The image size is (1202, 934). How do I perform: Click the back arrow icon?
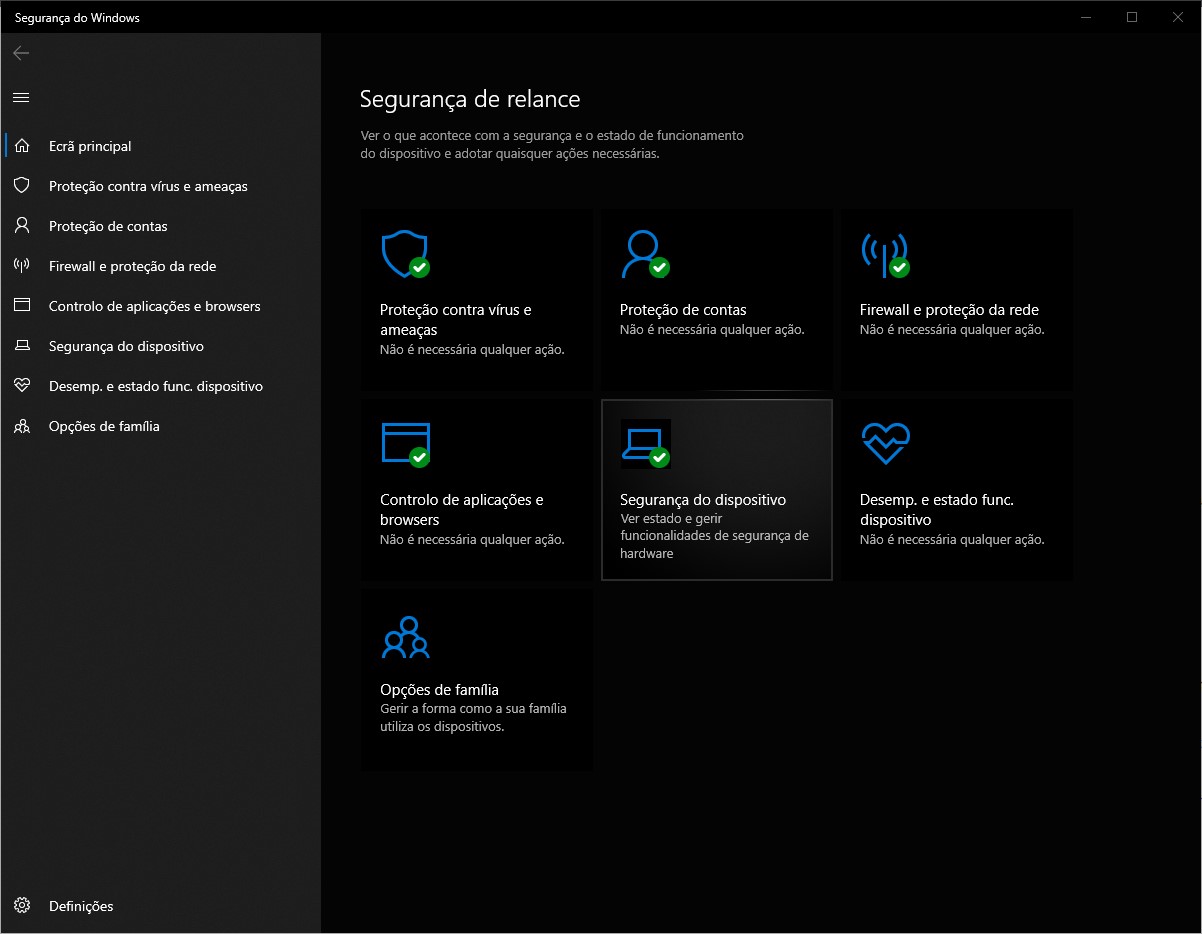coord(21,53)
